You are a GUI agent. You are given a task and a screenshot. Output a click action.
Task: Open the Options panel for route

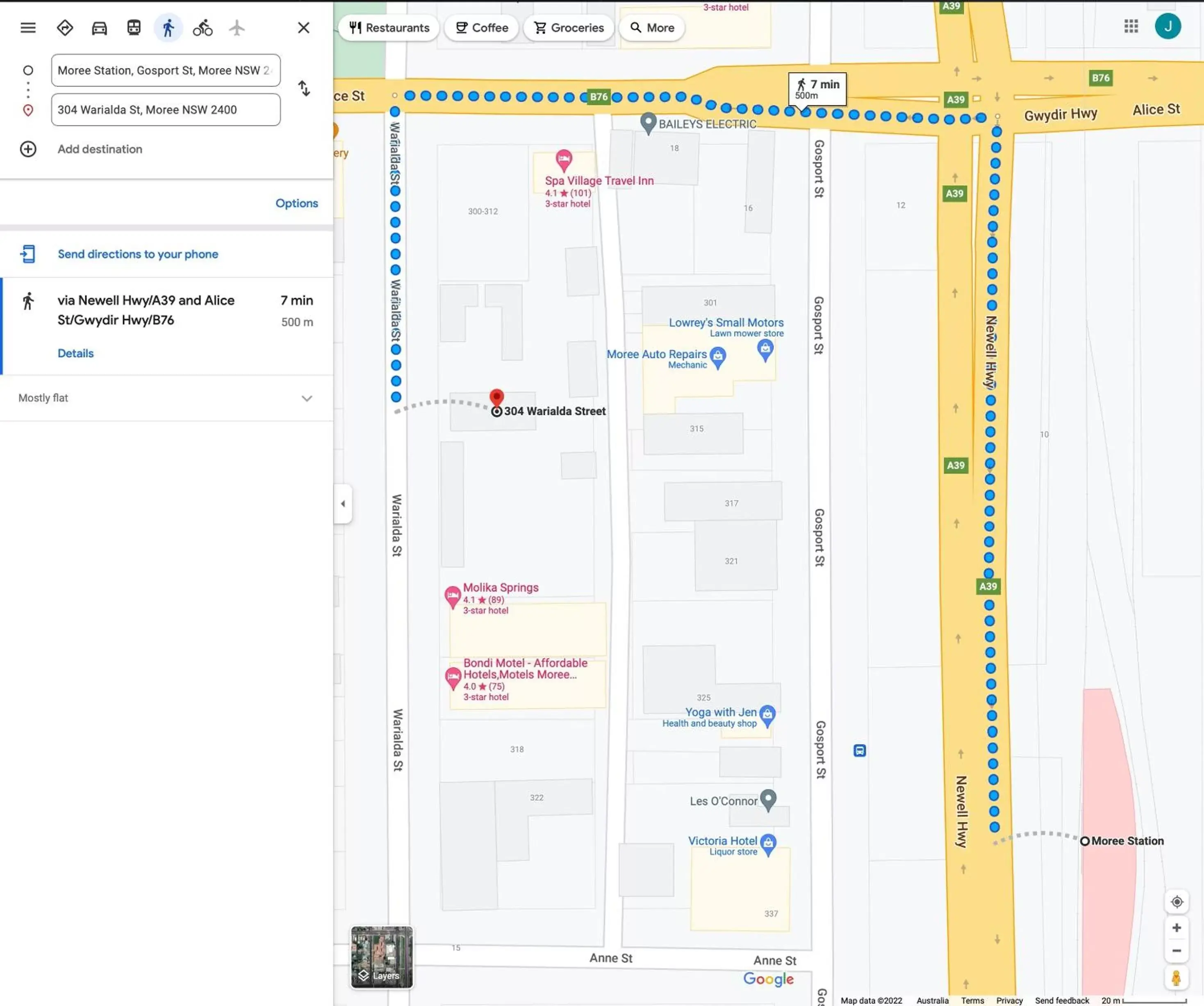coord(297,203)
